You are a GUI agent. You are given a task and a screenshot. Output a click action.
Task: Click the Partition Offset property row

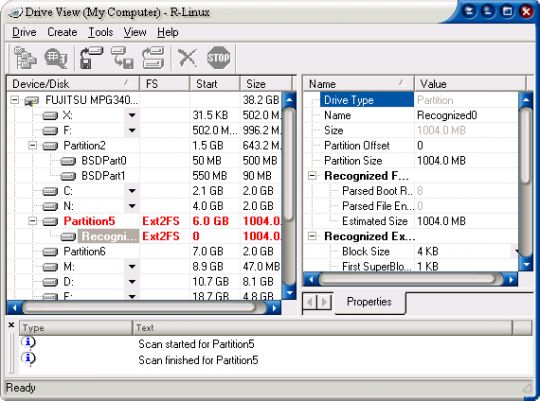(411, 146)
